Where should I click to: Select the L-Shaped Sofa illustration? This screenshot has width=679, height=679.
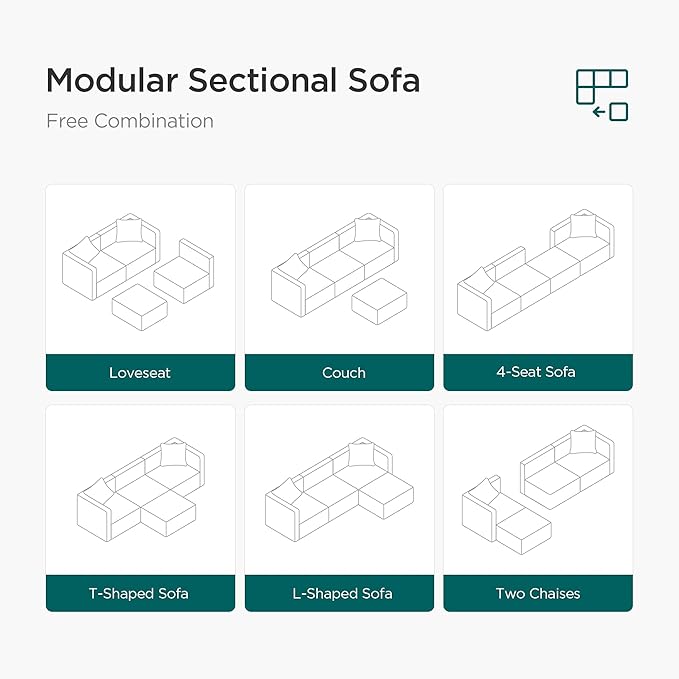(339, 489)
